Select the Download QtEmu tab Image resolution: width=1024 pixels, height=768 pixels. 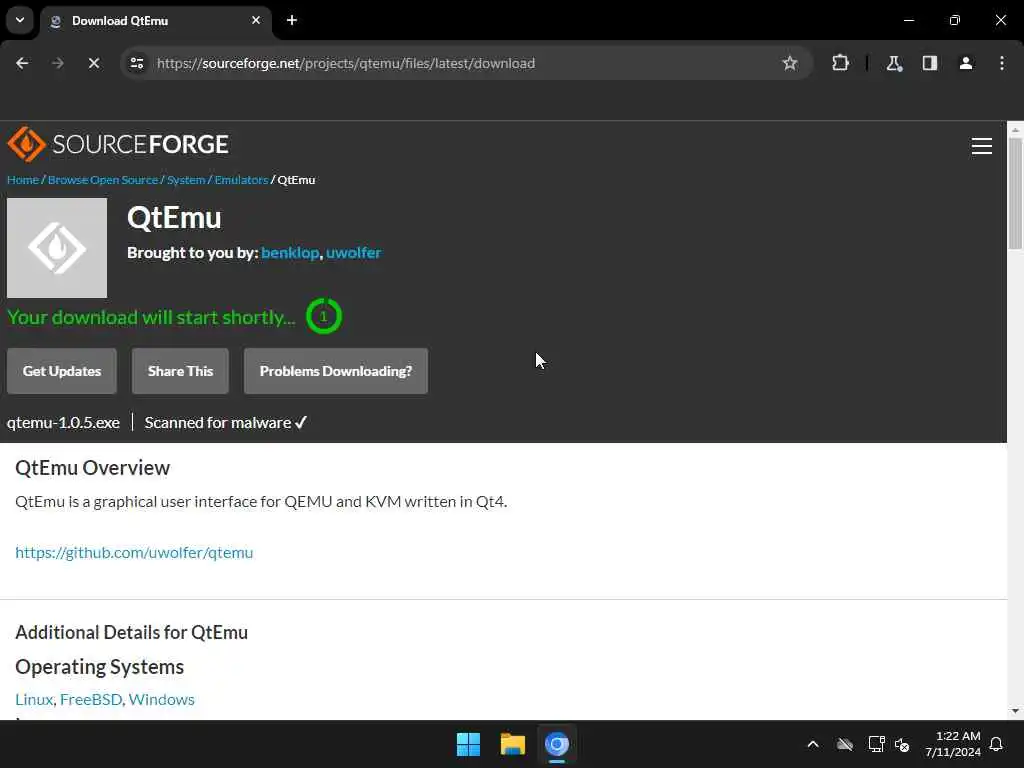tap(157, 21)
